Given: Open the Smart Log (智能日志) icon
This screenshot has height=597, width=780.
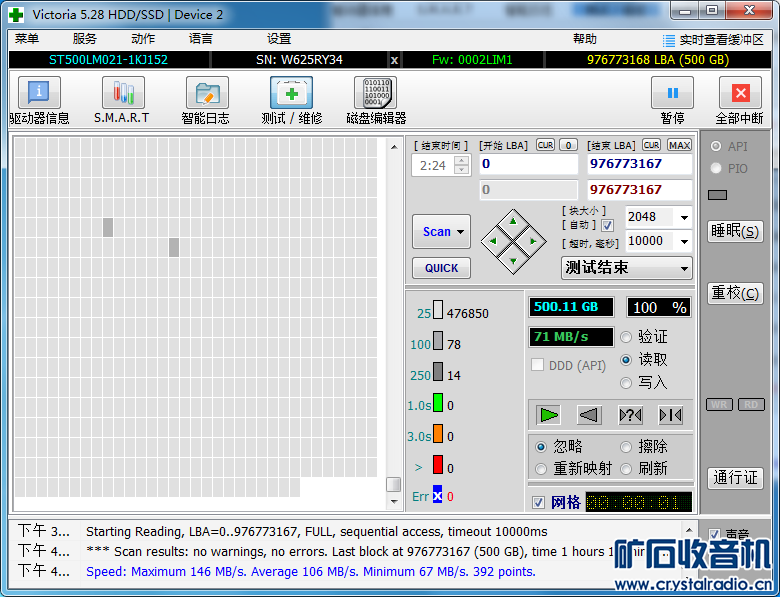Looking at the screenshot, I should tap(207, 93).
